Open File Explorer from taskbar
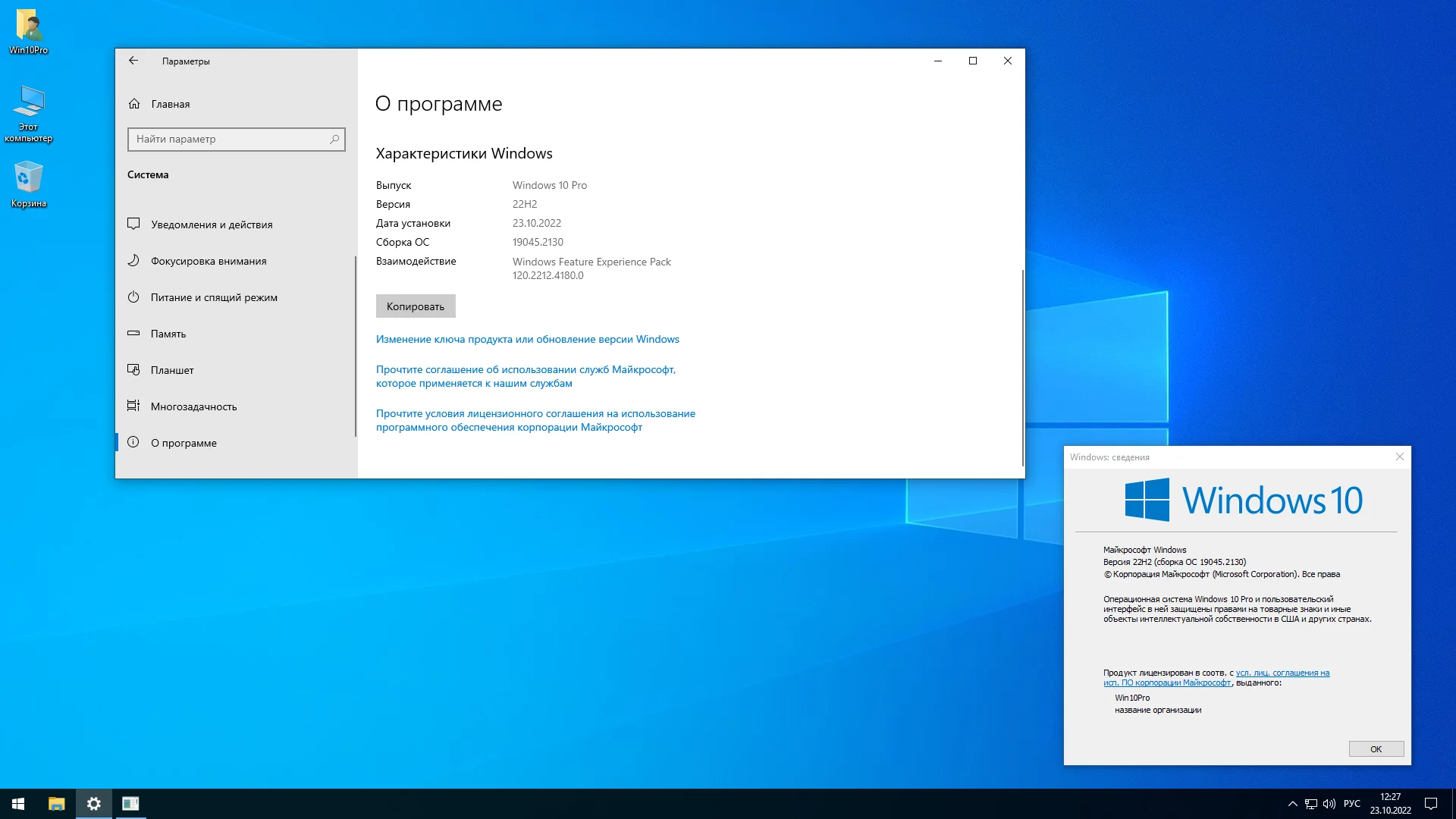 click(56, 804)
